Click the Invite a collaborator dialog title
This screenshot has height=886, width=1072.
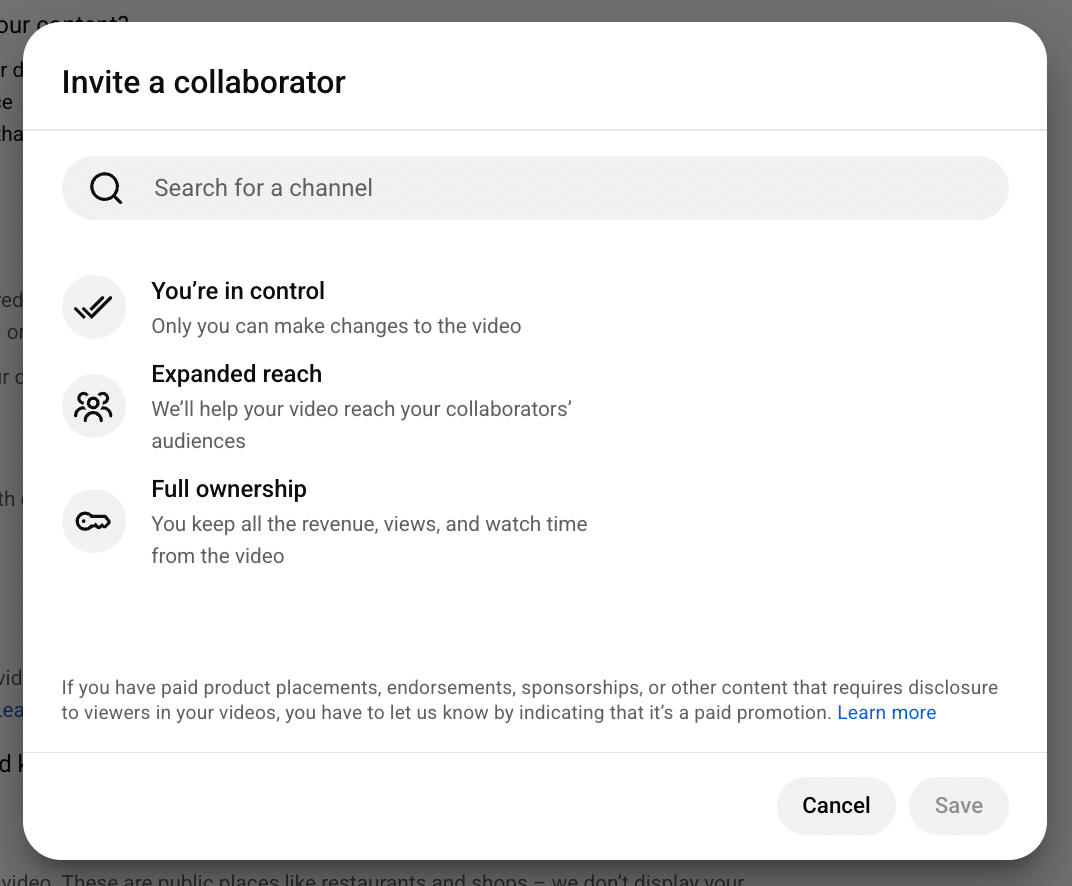pyautogui.click(x=203, y=82)
